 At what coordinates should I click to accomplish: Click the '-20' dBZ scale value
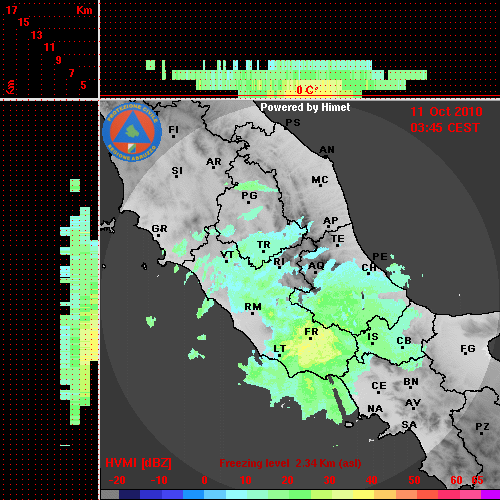117,480
